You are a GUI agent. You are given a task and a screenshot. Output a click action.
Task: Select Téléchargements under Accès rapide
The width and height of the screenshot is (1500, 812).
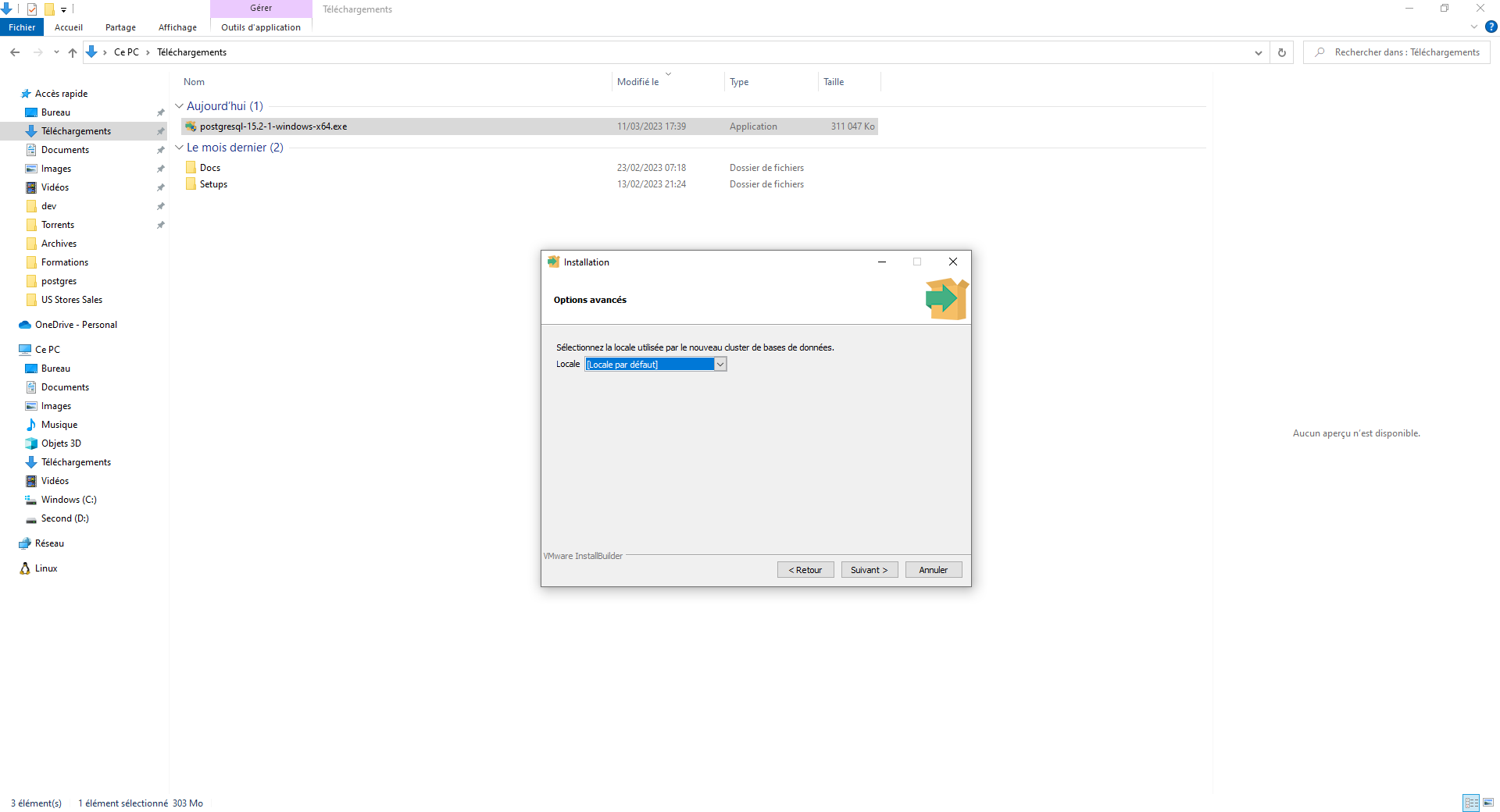coord(76,131)
